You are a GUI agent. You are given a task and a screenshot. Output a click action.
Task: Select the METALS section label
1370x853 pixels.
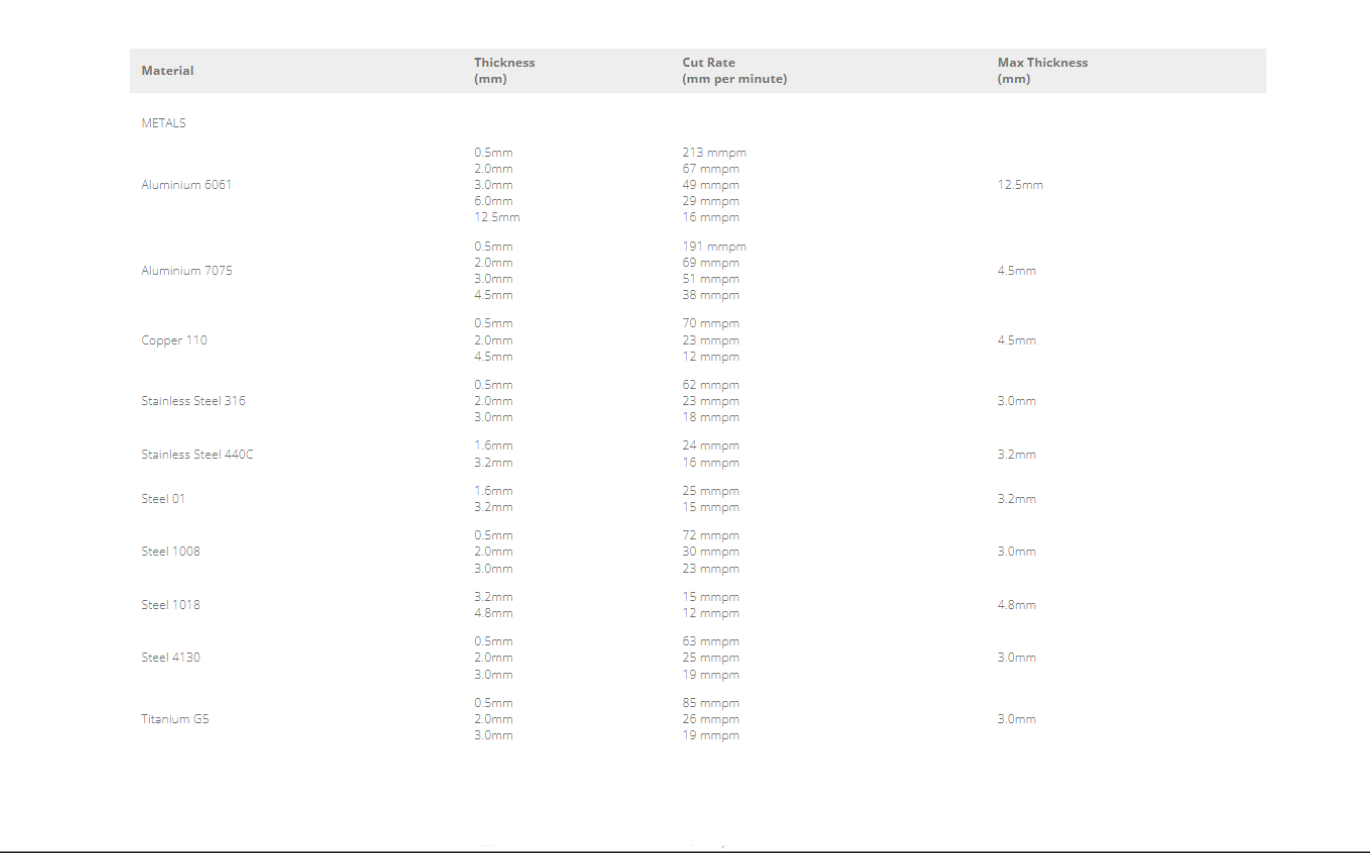pyautogui.click(x=163, y=123)
